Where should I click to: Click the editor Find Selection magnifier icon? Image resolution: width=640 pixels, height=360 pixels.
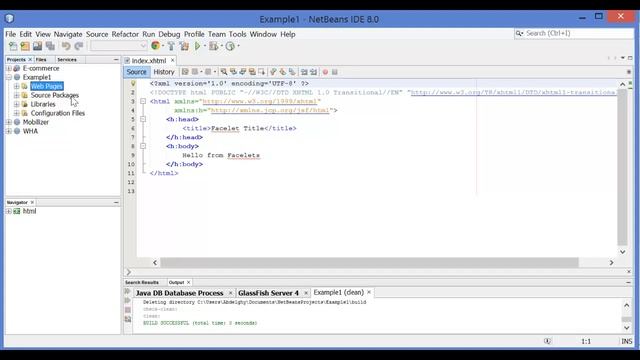pyautogui.click(x=224, y=72)
